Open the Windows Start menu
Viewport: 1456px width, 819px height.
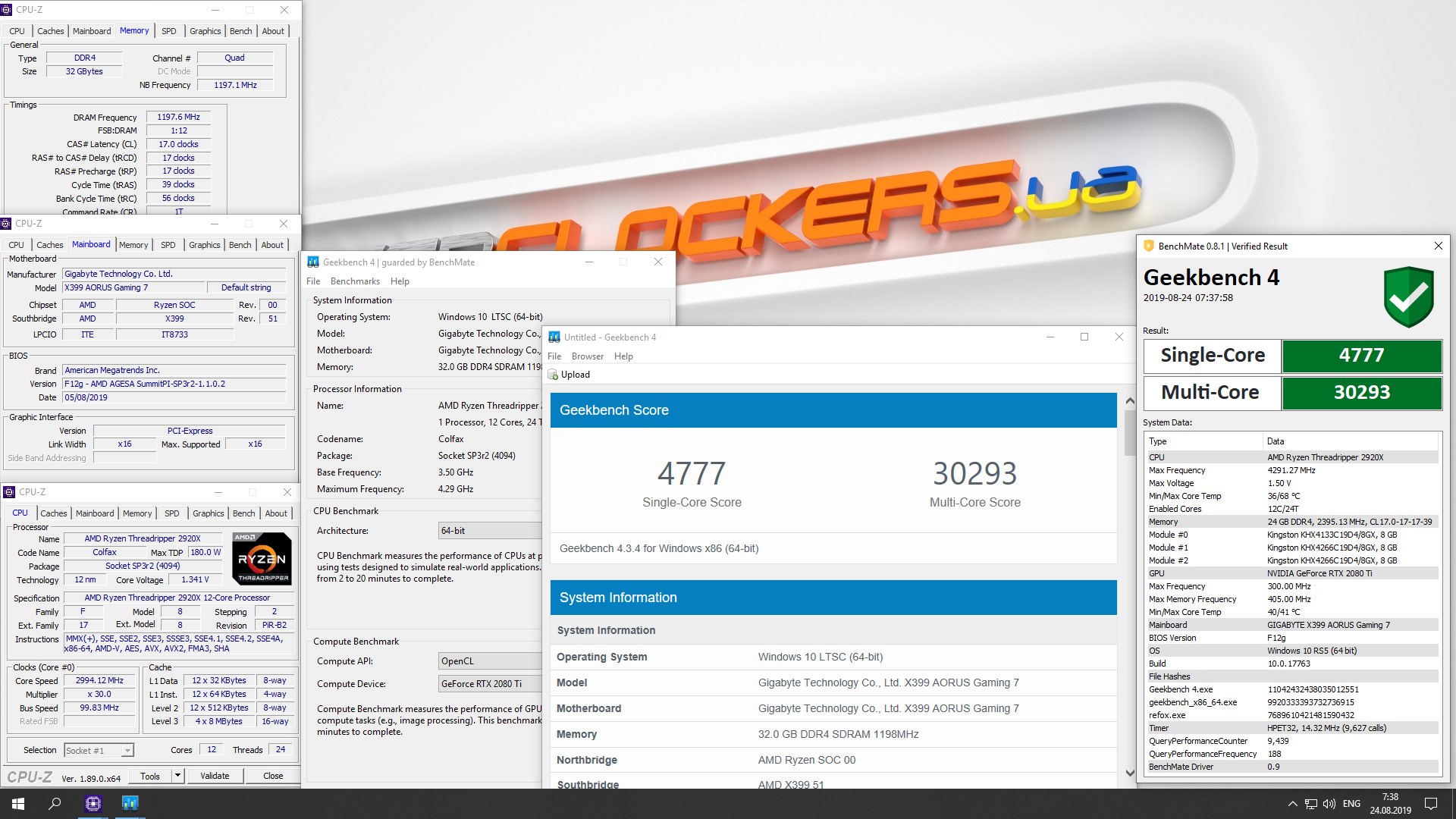click(18, 803)
